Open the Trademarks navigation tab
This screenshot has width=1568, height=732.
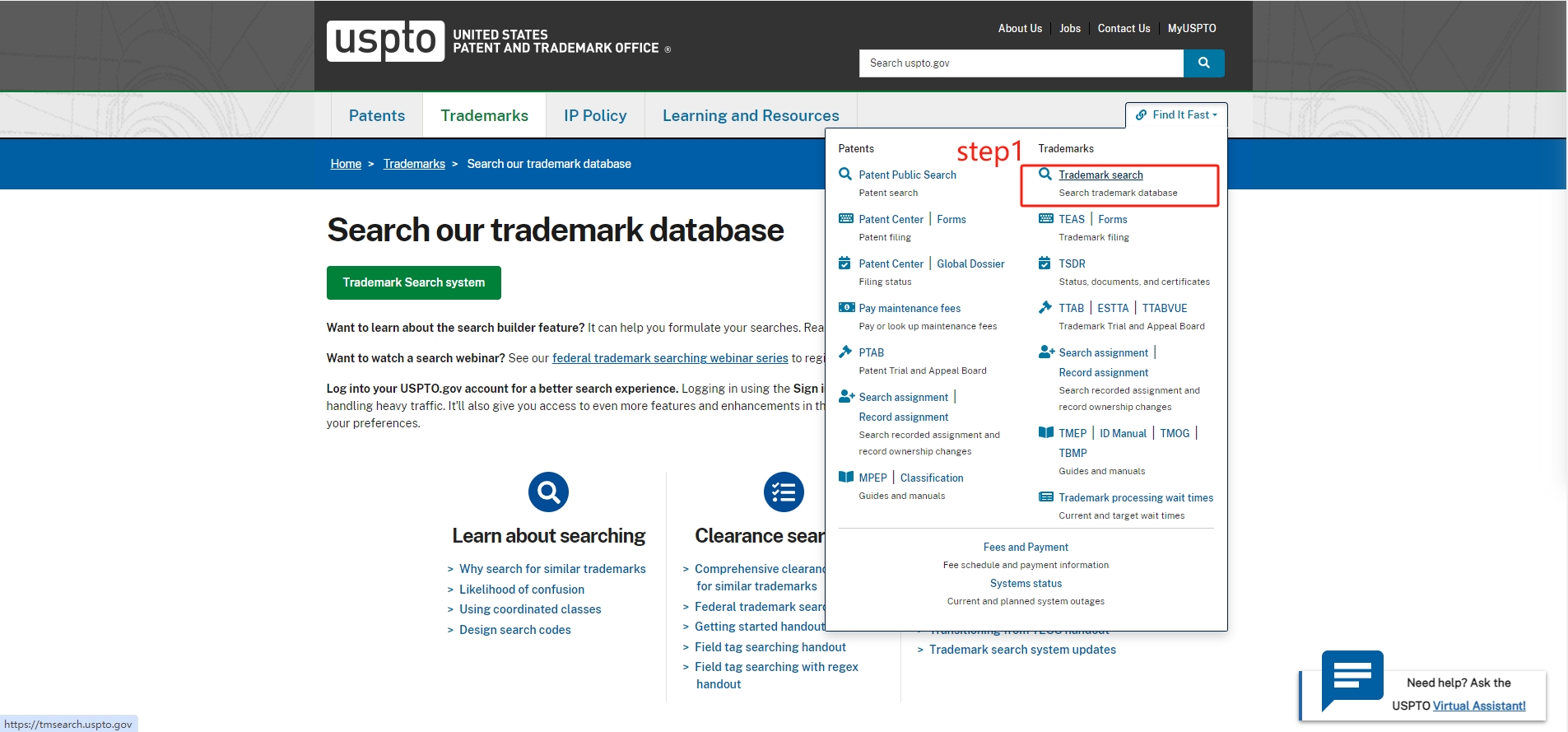pyautogui.click(x=484, y=115)
